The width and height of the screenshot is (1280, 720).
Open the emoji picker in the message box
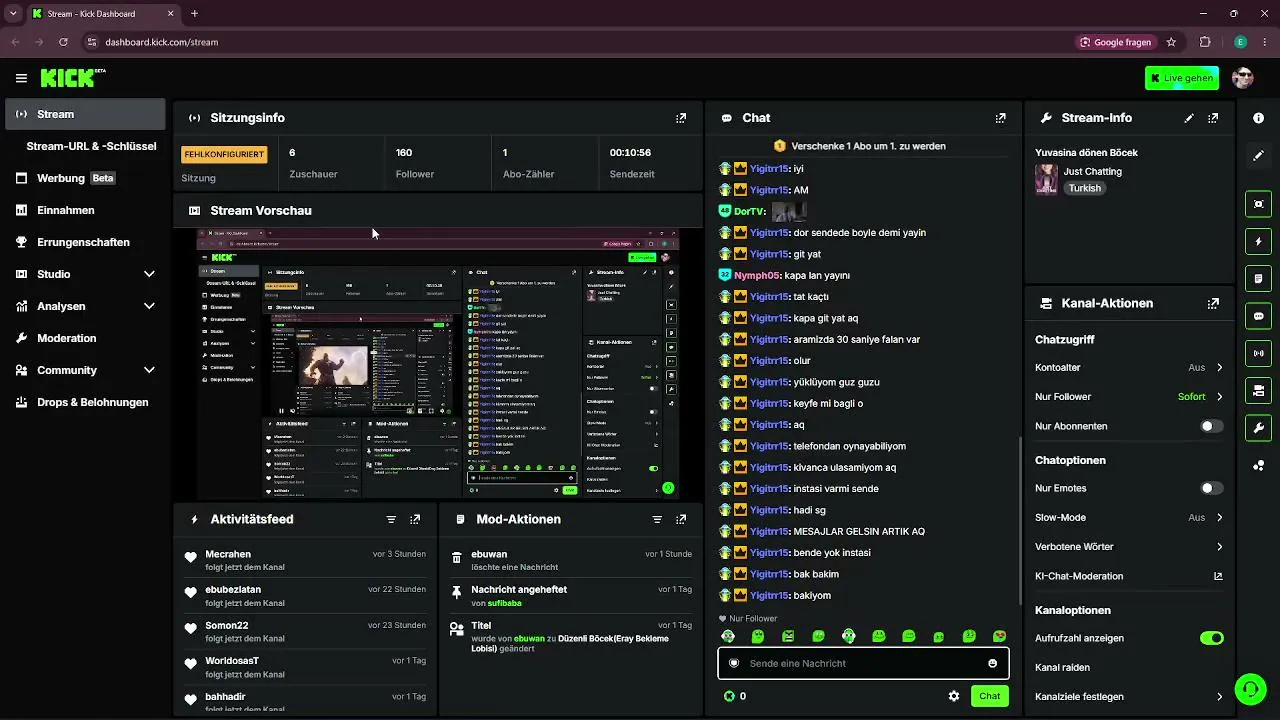click(x=992, y=663)
